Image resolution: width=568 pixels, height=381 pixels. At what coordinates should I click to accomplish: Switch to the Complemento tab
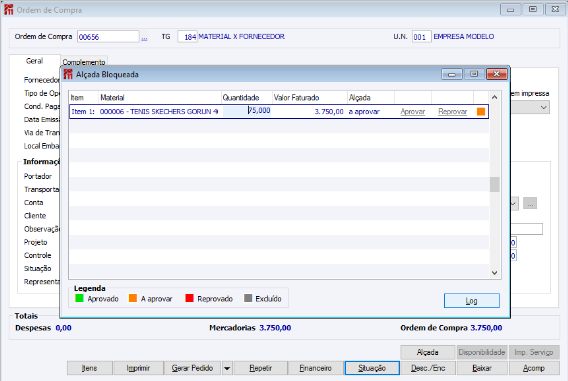point(84,62)
